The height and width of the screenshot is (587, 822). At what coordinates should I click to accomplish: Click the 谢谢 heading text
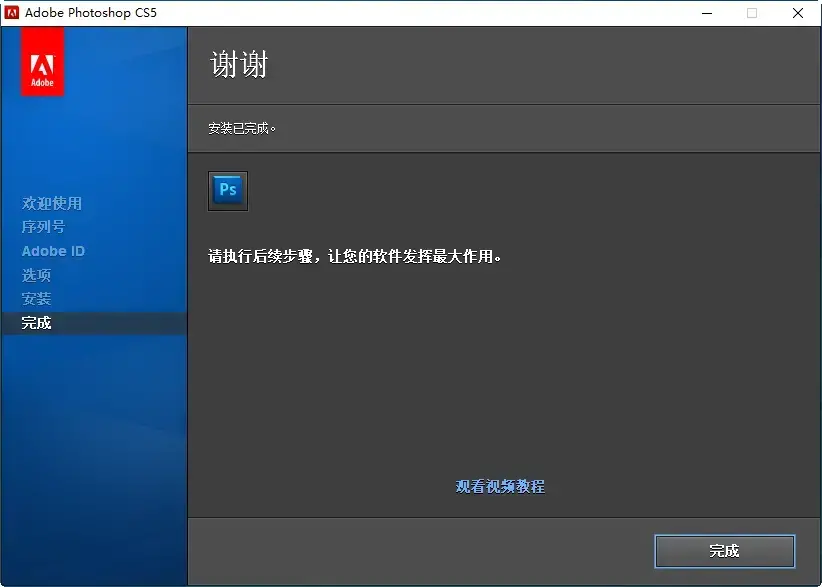point(239,64)
